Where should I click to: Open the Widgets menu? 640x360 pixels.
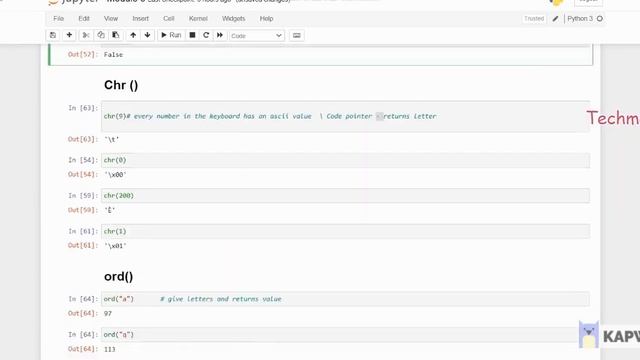click(233, 19)
